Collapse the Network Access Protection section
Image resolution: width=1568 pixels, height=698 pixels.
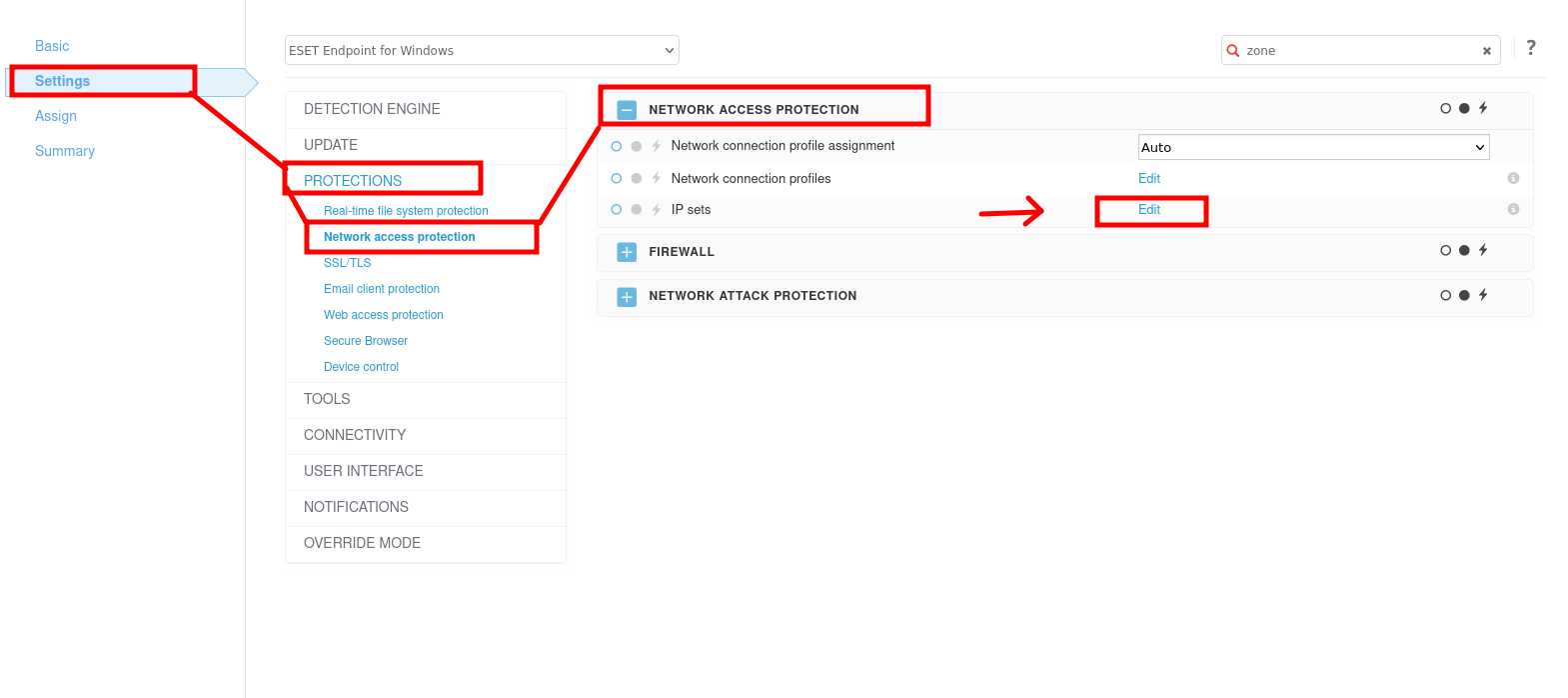(x=627, y=110)
